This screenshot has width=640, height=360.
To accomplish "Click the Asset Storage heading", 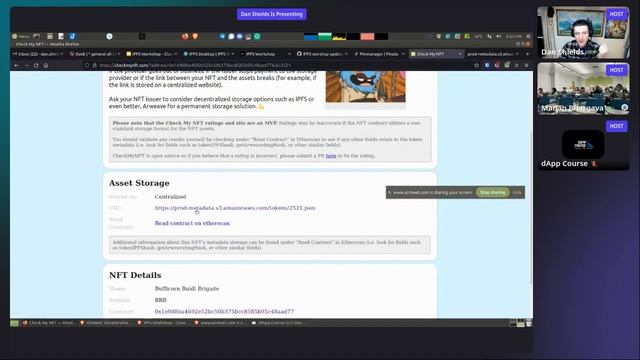I will click(139, 183).
